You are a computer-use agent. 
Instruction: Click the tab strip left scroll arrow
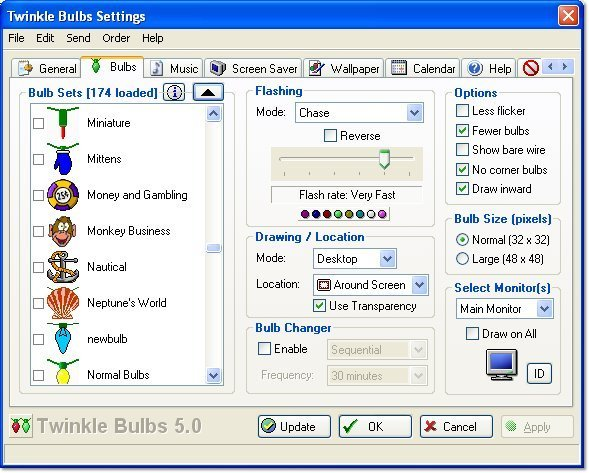coord(550,67)
